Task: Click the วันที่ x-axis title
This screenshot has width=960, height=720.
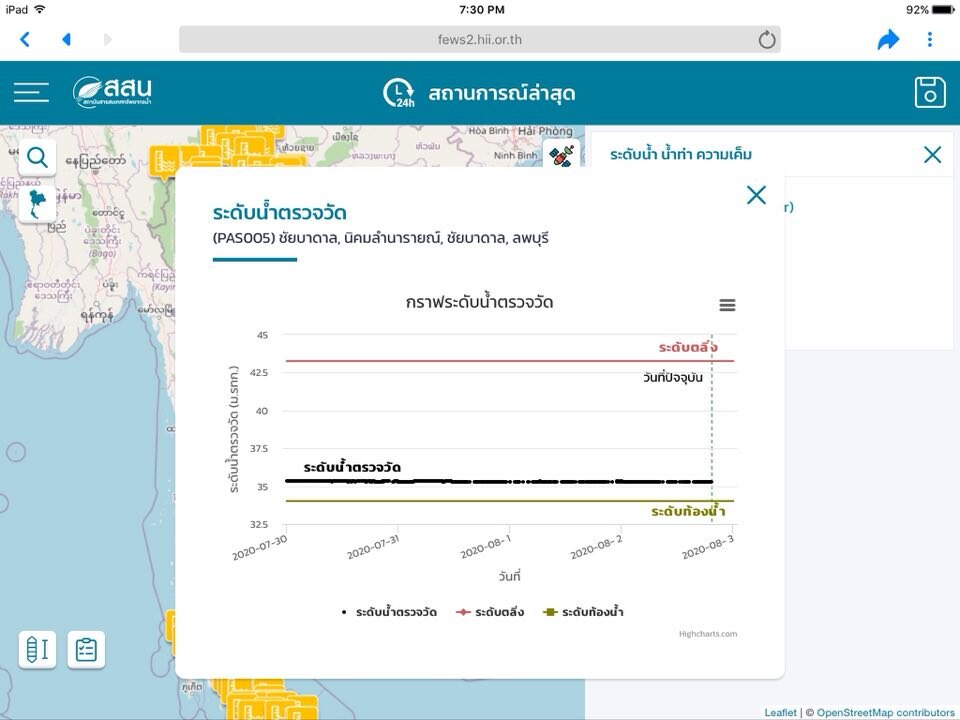Action: click(x=509, y=577)
